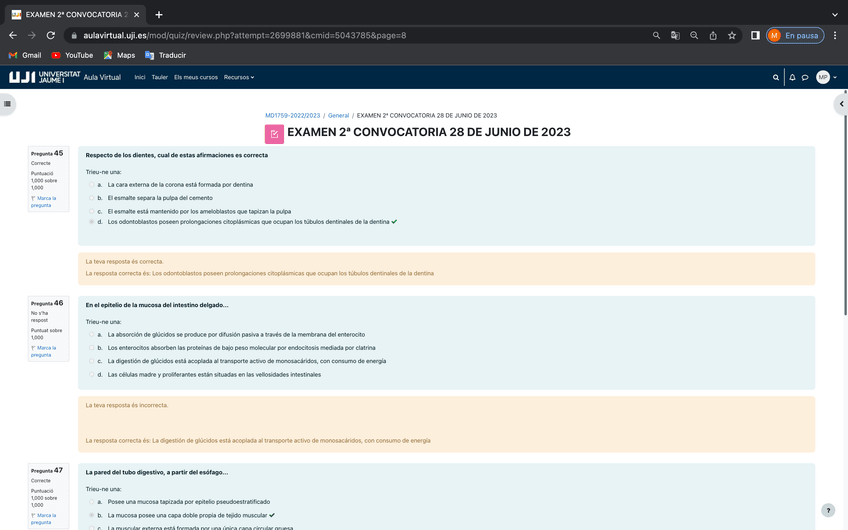848x530 pixels.
Task: Open the Maps bookmark
Action: tap(120, 55)
